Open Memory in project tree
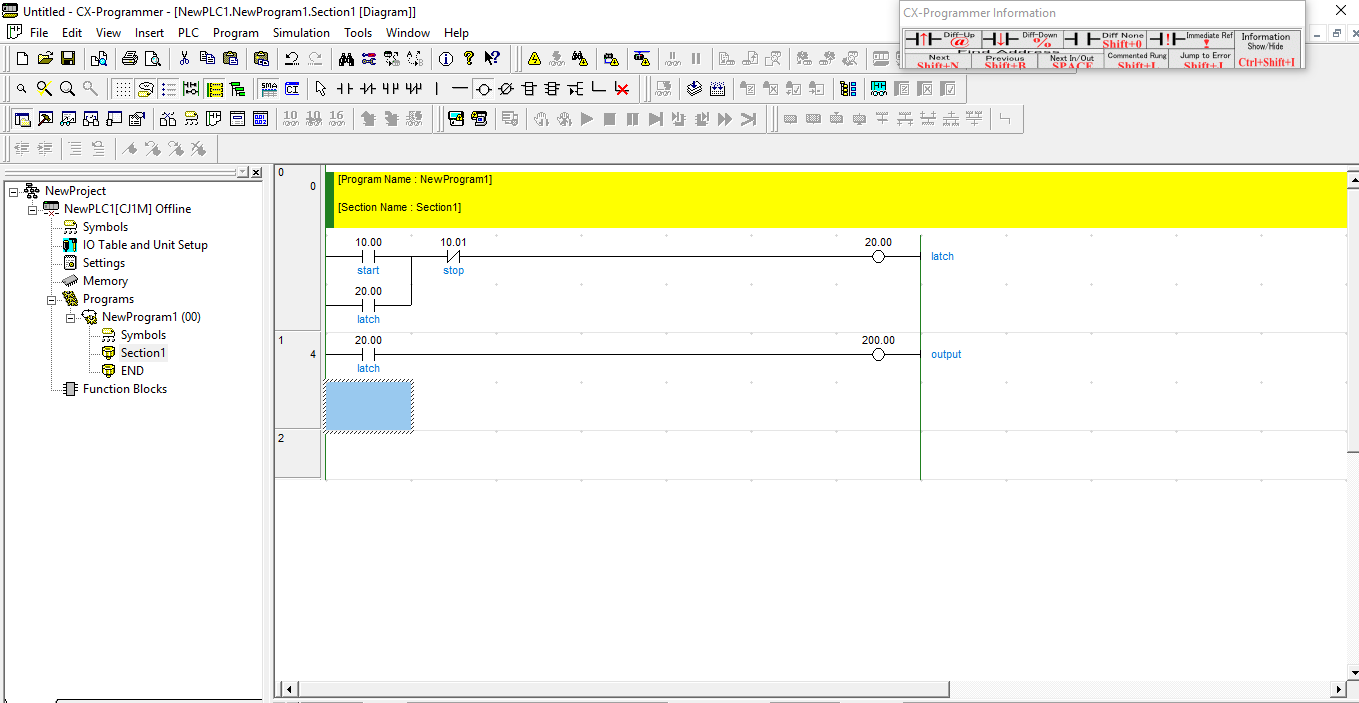This screenshot has height=703, width=1359. [x=105, y=281]
